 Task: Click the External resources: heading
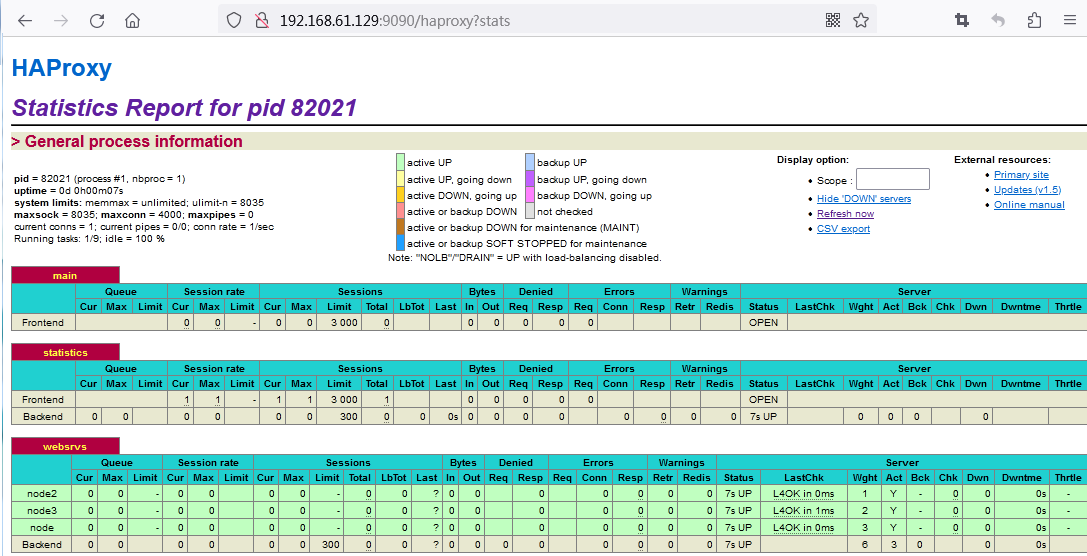pyautogui.click(x=1002, y=159)
